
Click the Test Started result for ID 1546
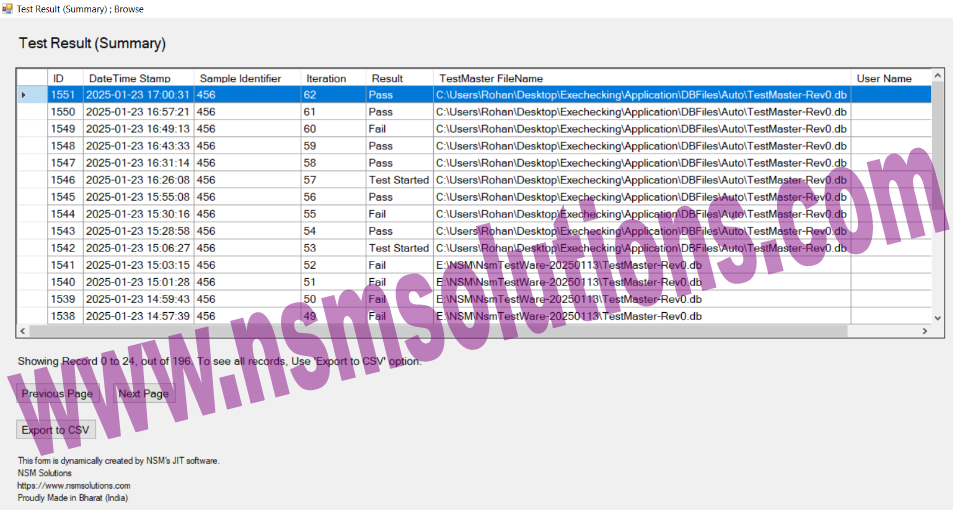click(398, 180)
